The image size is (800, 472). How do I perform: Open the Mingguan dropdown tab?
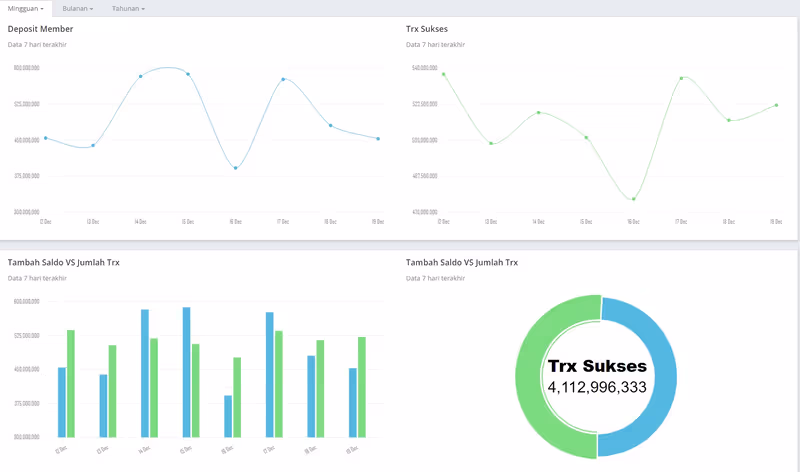click(x=26, y=8)
